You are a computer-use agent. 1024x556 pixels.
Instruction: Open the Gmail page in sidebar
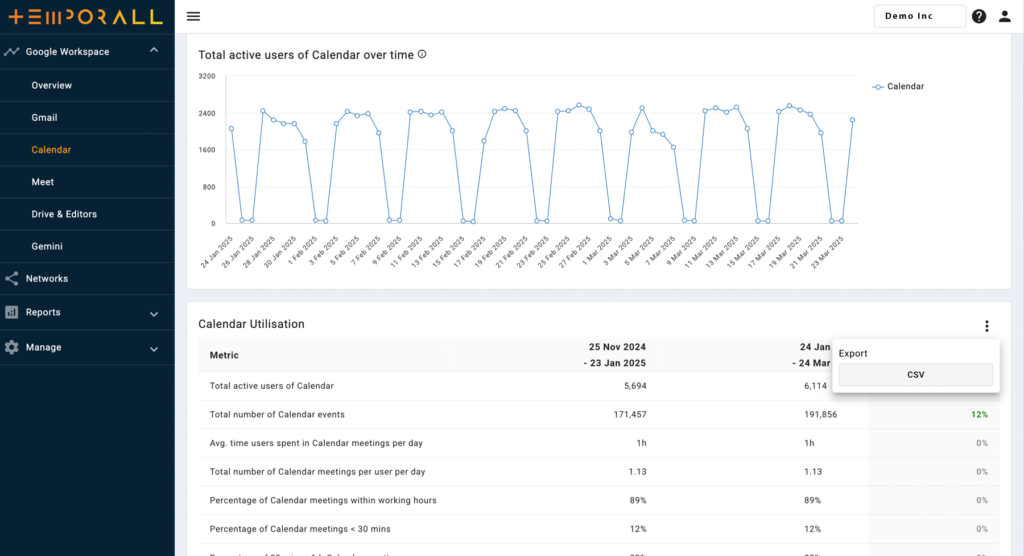coord(44,118)
